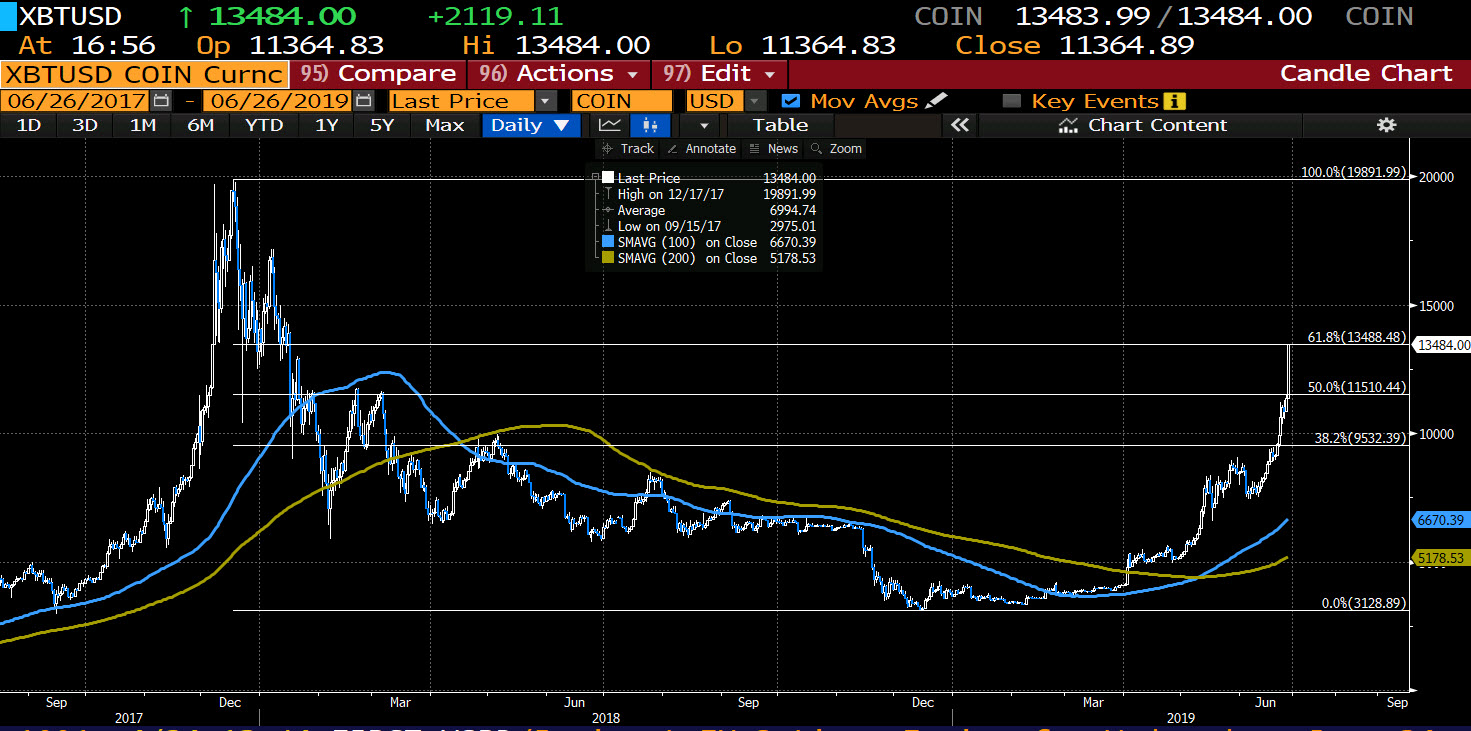Open the 95) Compare function
The height and width of the screenshot is (731, 1471).
tap(379, 74)
